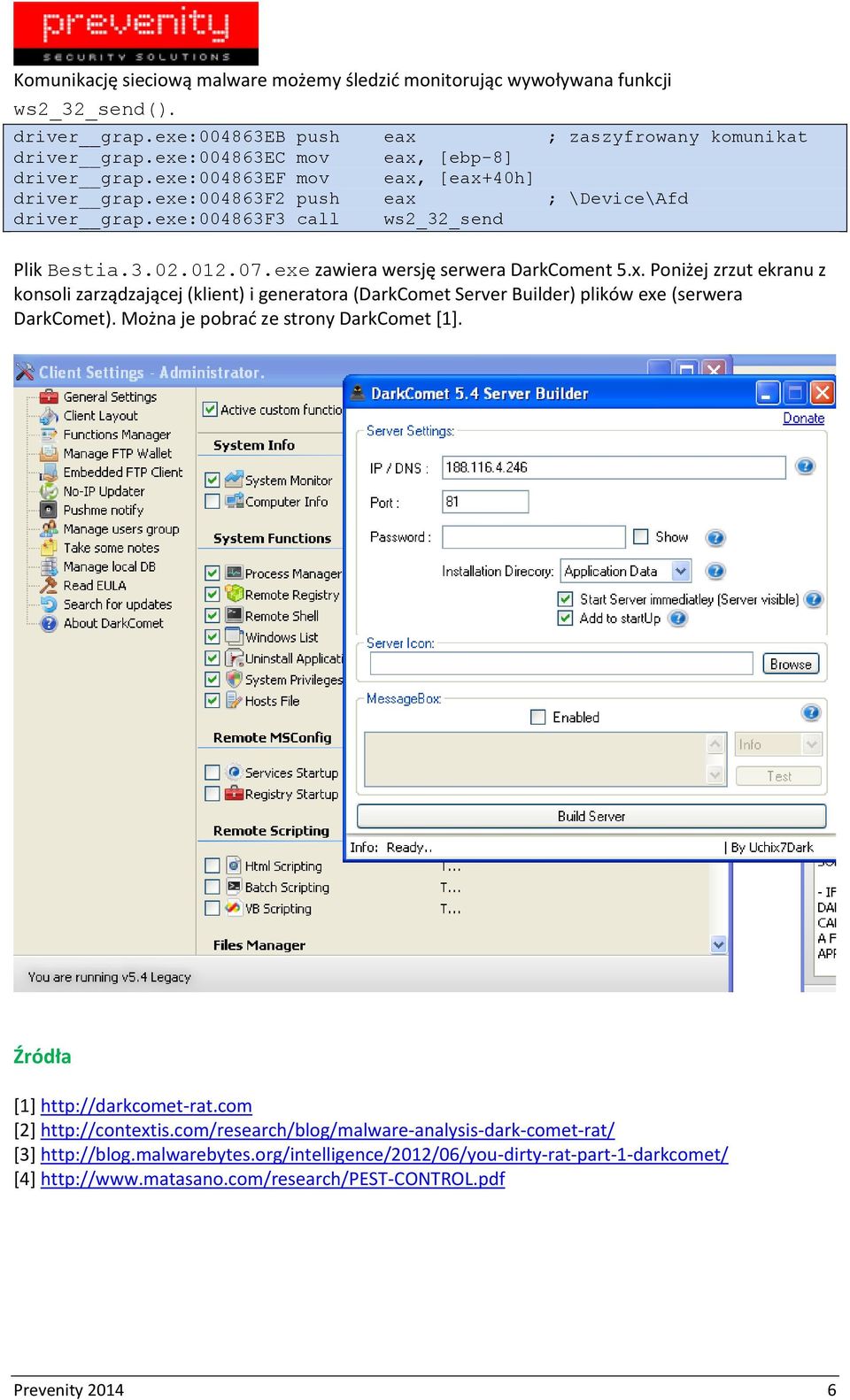Click the System Privileges shield icon
The image size is (850, 1400).
coord(234,679)
